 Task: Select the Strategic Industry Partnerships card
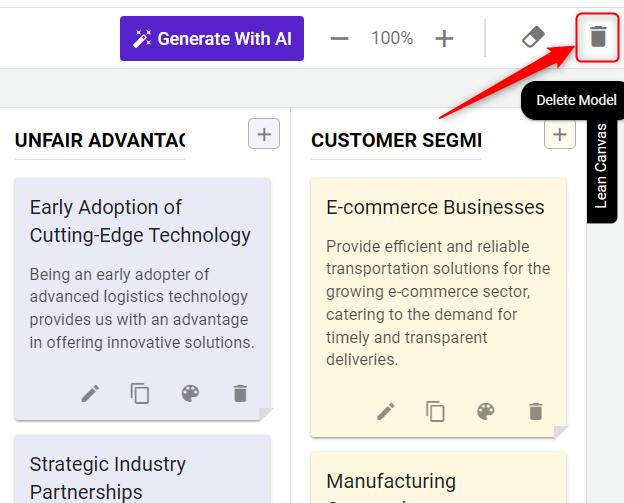pos(108,477)
